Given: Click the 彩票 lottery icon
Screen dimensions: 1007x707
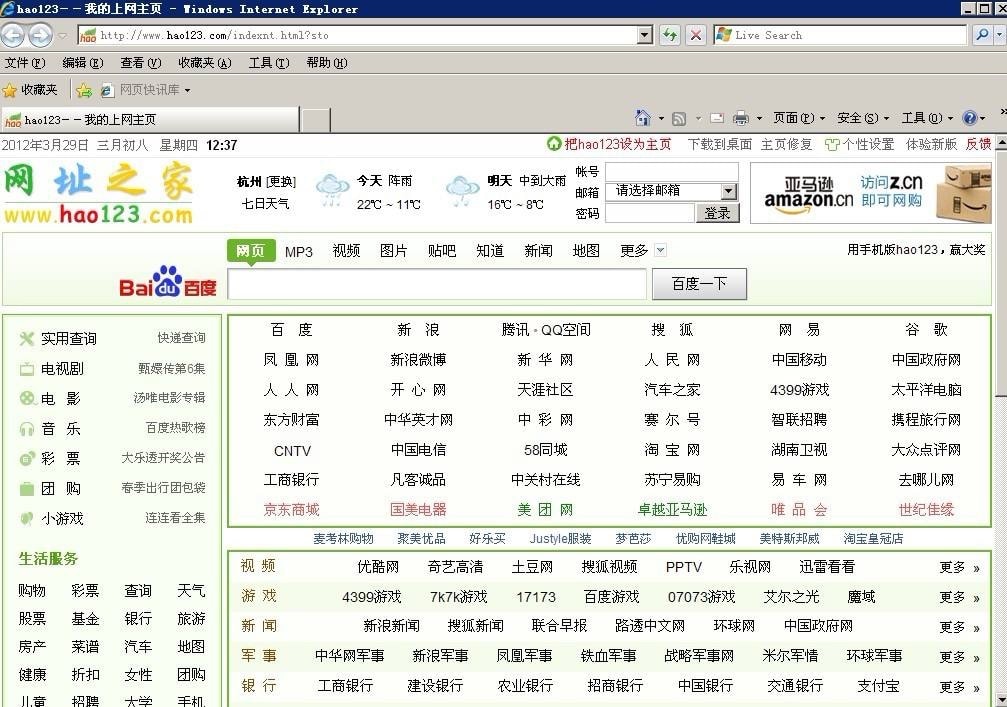Looking at the screenshot, I should click(x=26, y=458).
